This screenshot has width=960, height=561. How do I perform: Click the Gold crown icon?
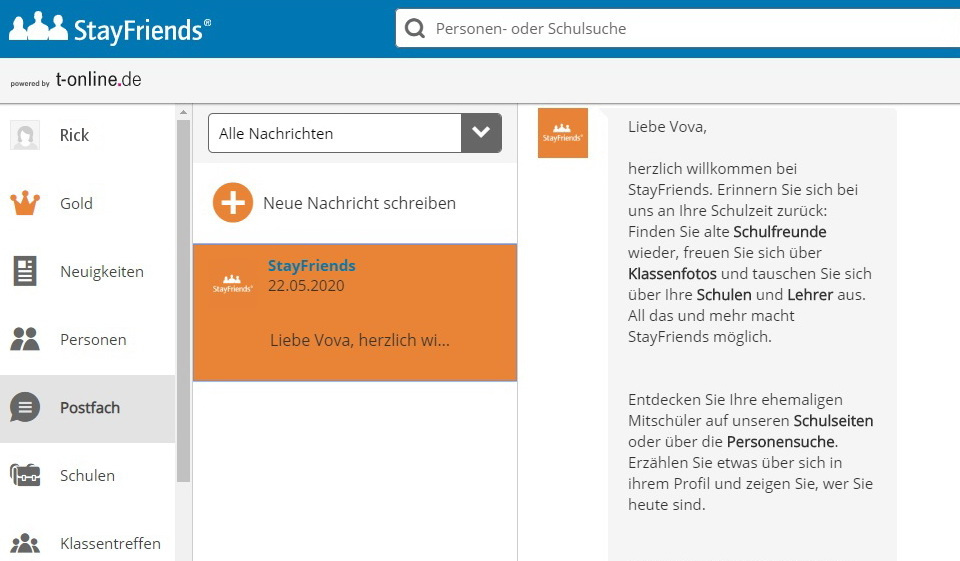coord(25,203)
